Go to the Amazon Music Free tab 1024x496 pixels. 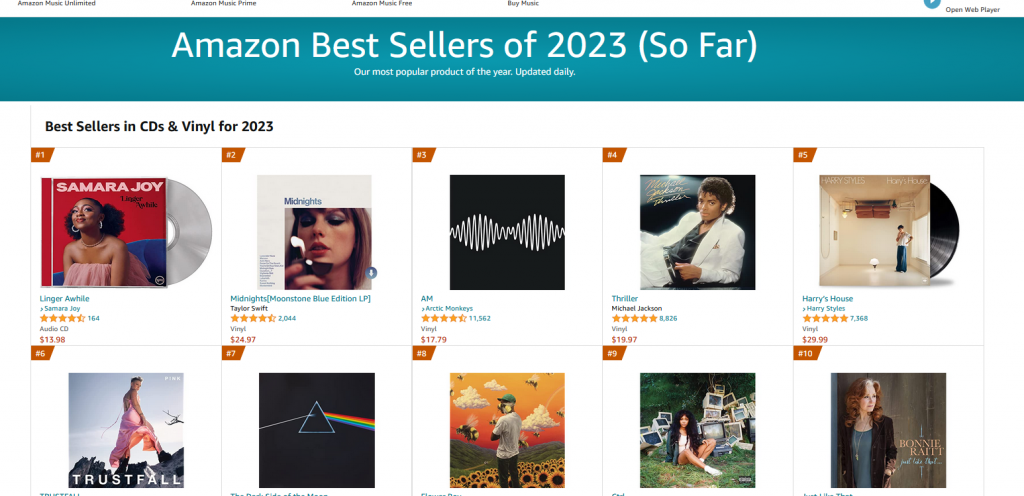click(x=379, y=4)
